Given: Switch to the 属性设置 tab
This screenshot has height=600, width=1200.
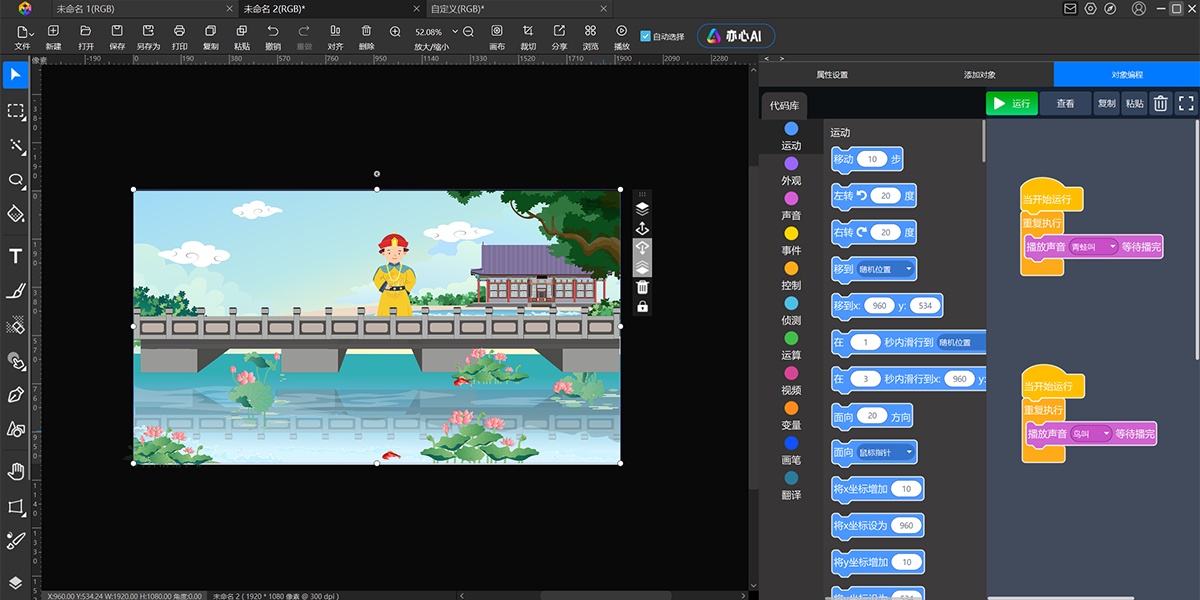Looking at the screenshot, I should [x=832, y=75].
